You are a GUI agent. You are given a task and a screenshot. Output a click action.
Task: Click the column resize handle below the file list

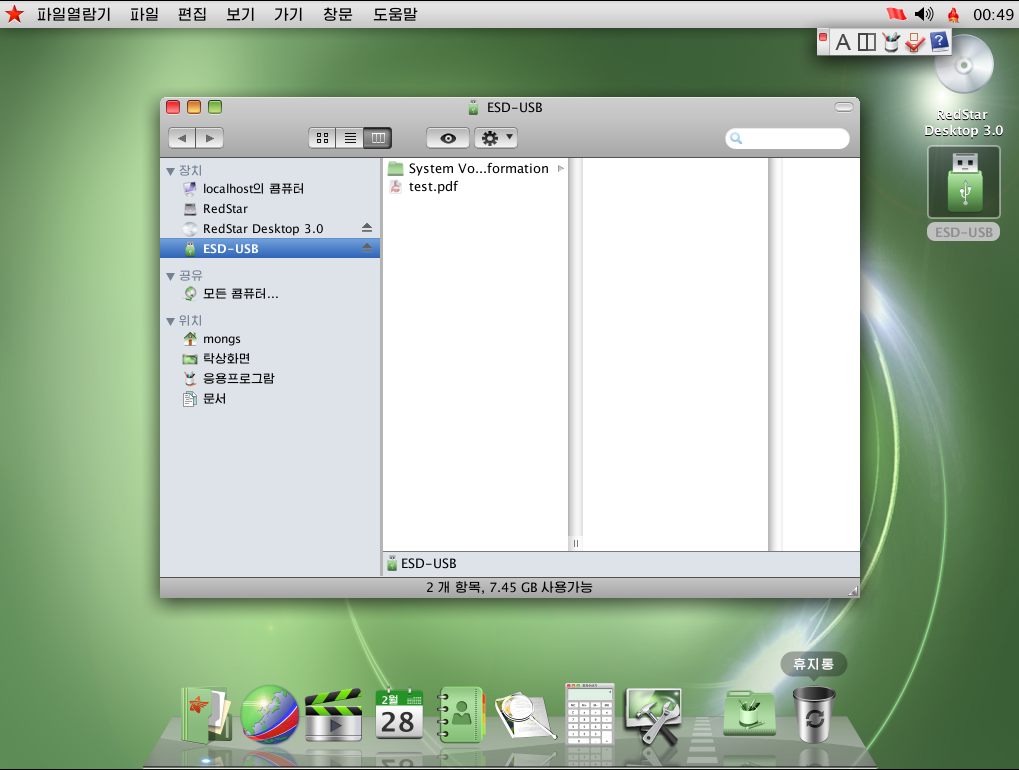575,543
